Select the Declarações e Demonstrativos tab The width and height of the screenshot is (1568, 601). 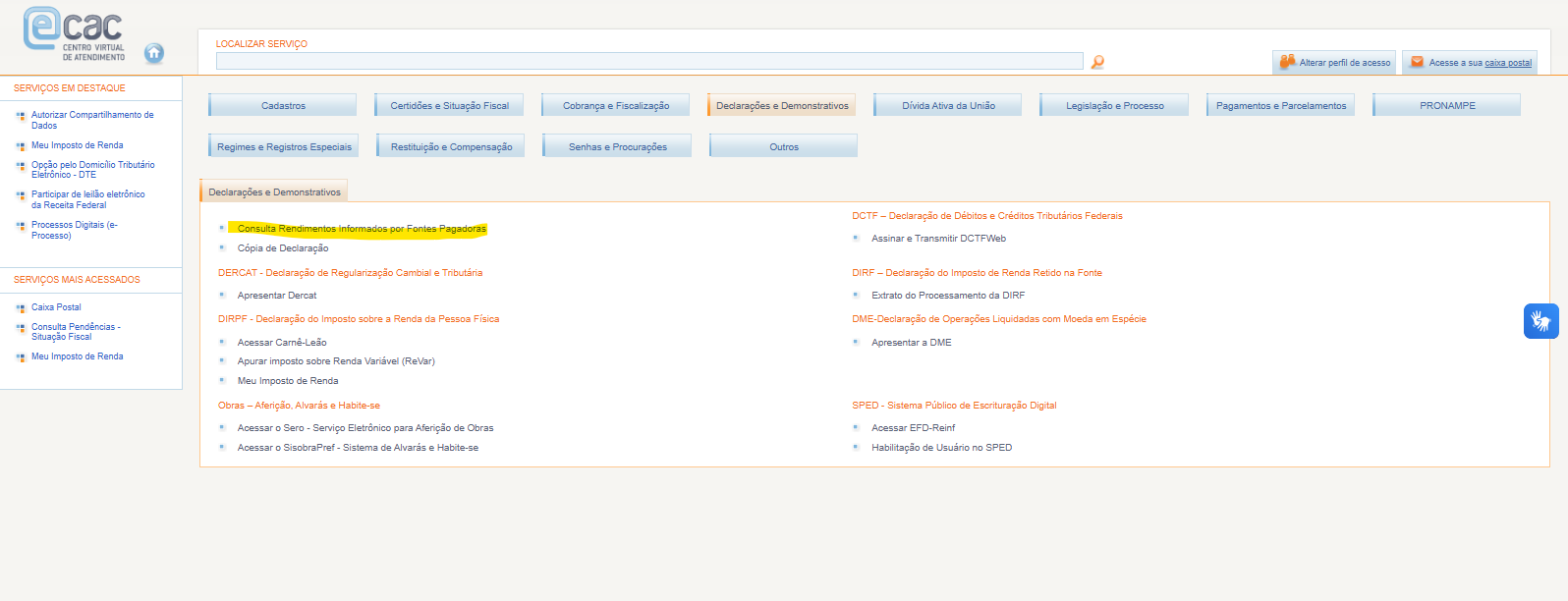click(274, 192)
